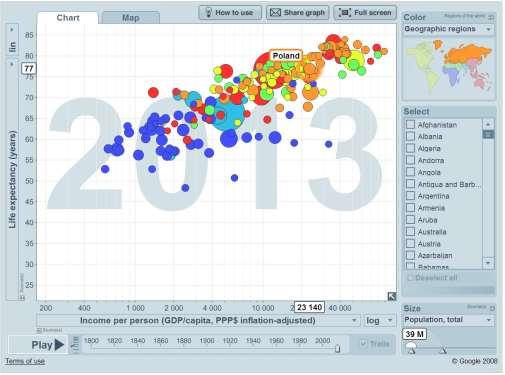Click the envelope icon in Share graph
Viewport: 505px width, 375px height.
[x=275, y=13]
